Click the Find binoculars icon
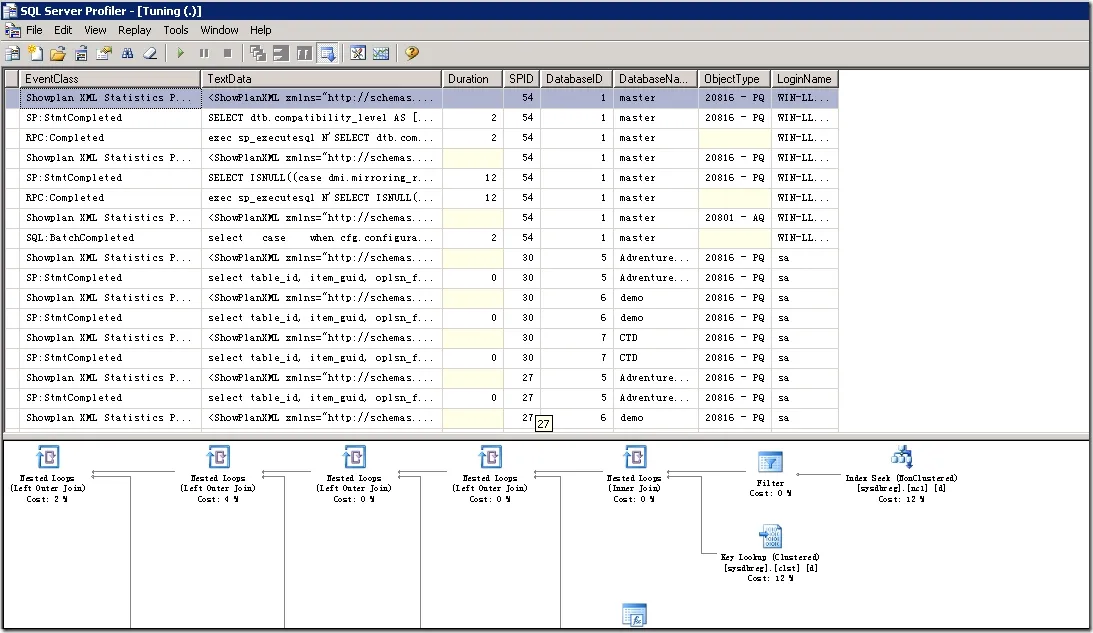 coord(127,53)
